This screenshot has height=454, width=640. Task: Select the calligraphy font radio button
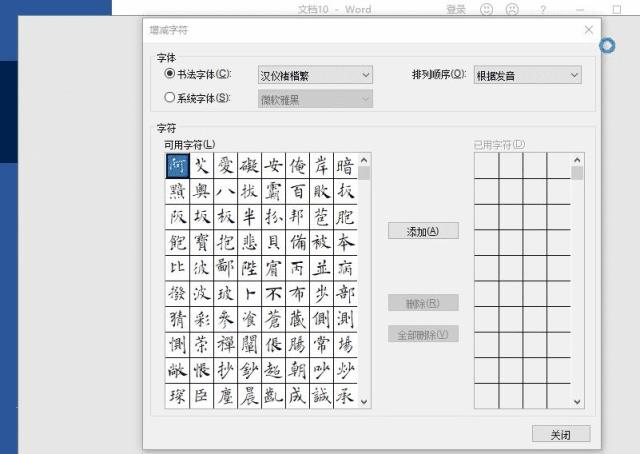(x=169, y=73)
